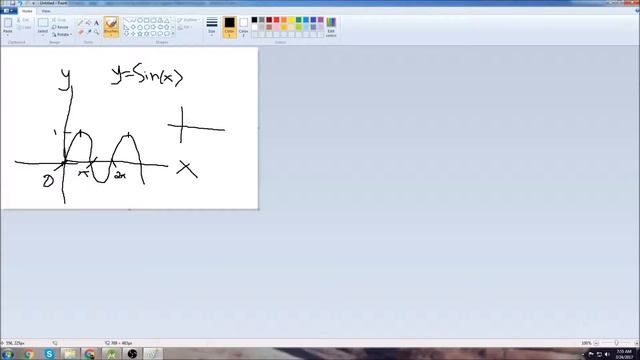Viewport: 640px width, 360px height.
Task: Choose the Rectangle shape
Action: 147,20
